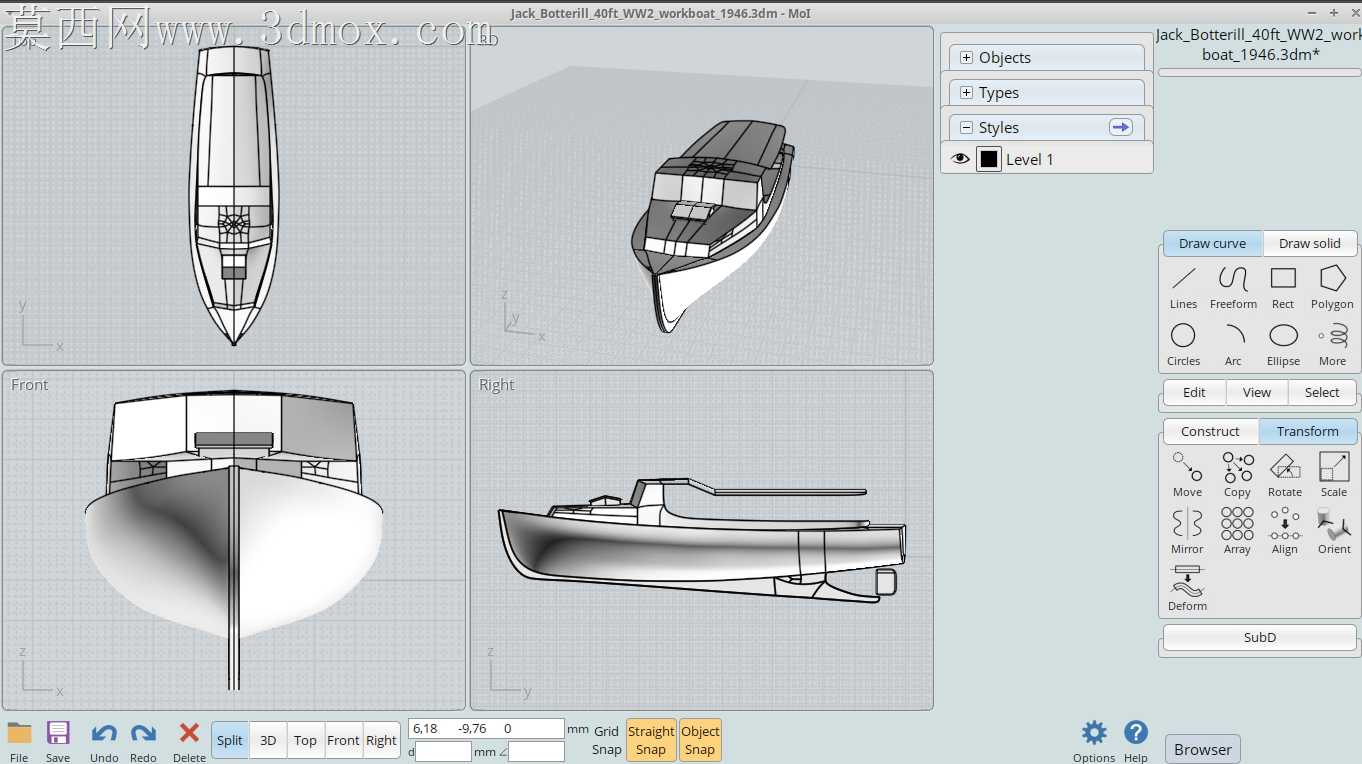Toggle Object Snap off
Image resolution: width=1362 pixels, height=764 pixels.
tap(700, 740)
